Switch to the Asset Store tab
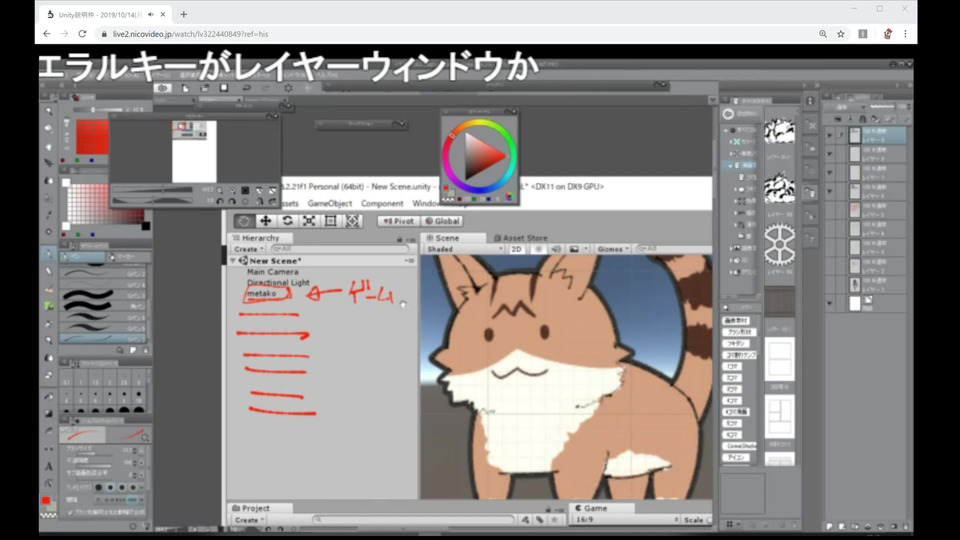 pyautogui.click(x=520, y=238)
